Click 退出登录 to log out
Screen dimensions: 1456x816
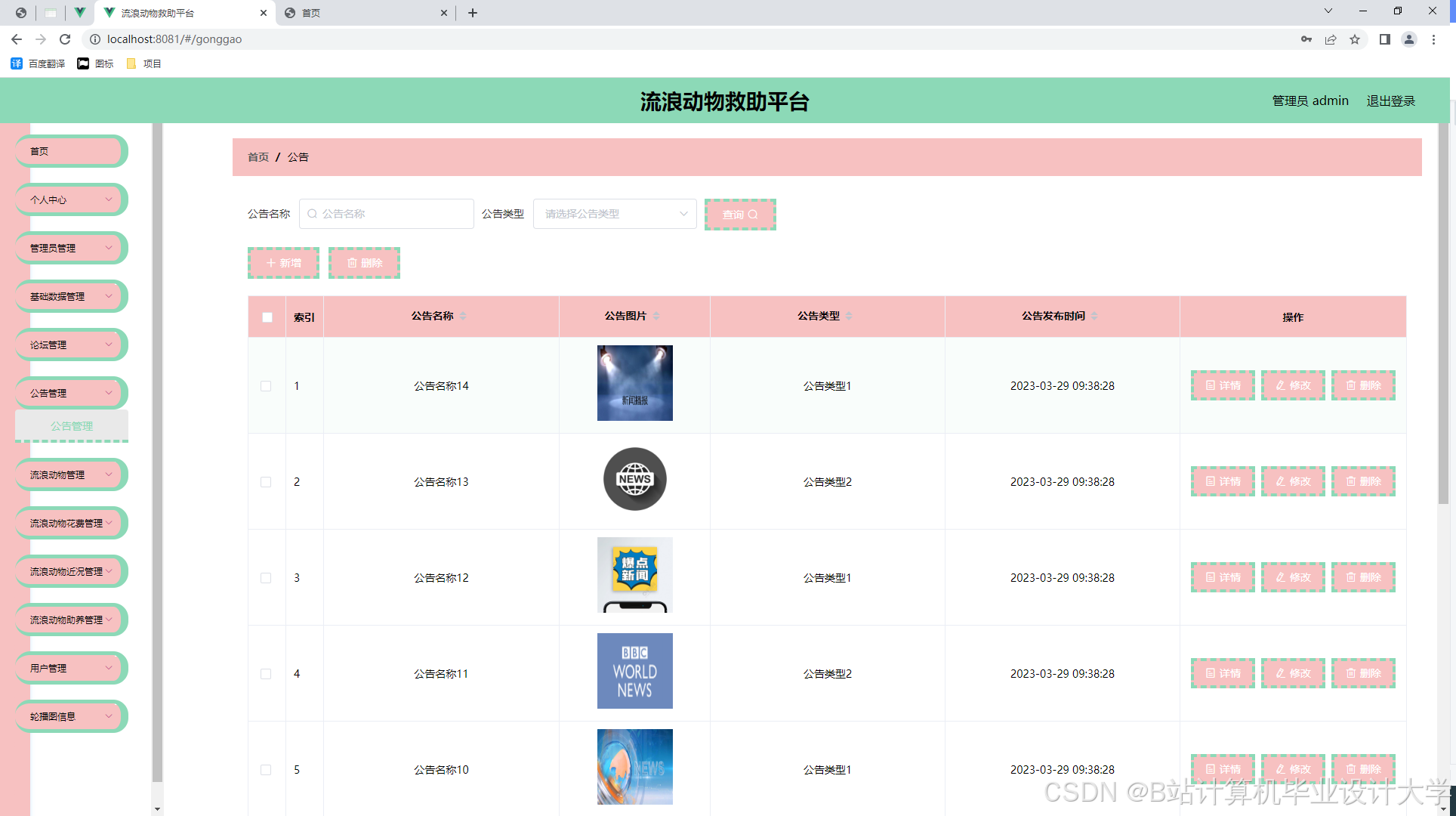tap(1390, 100)
